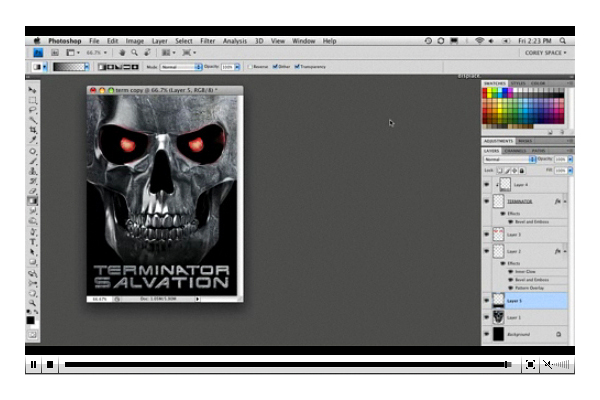Select the Move tool
The image size is (600, 400).
(33, 90)
